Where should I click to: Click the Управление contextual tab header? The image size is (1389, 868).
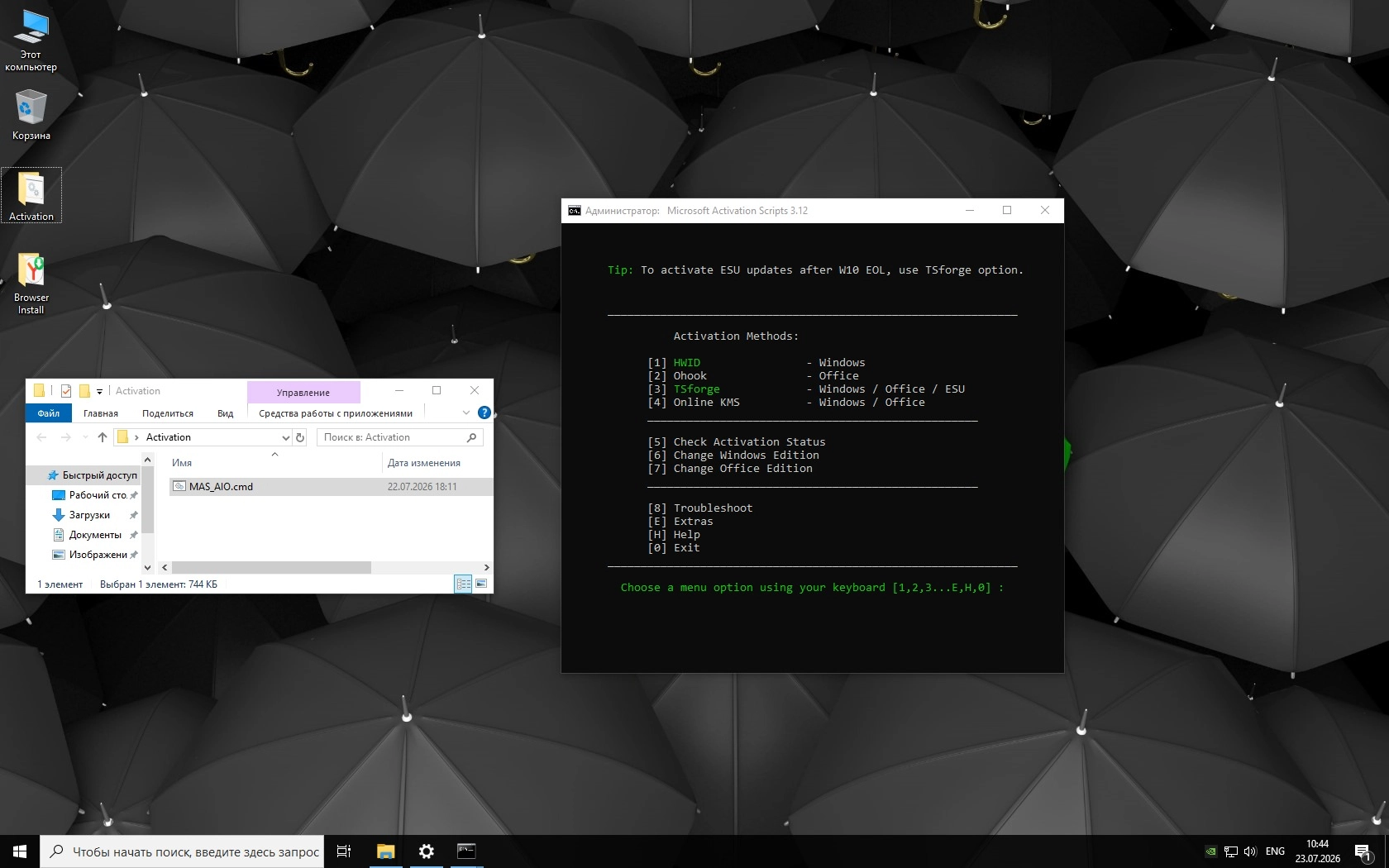[x=303, y=393]
